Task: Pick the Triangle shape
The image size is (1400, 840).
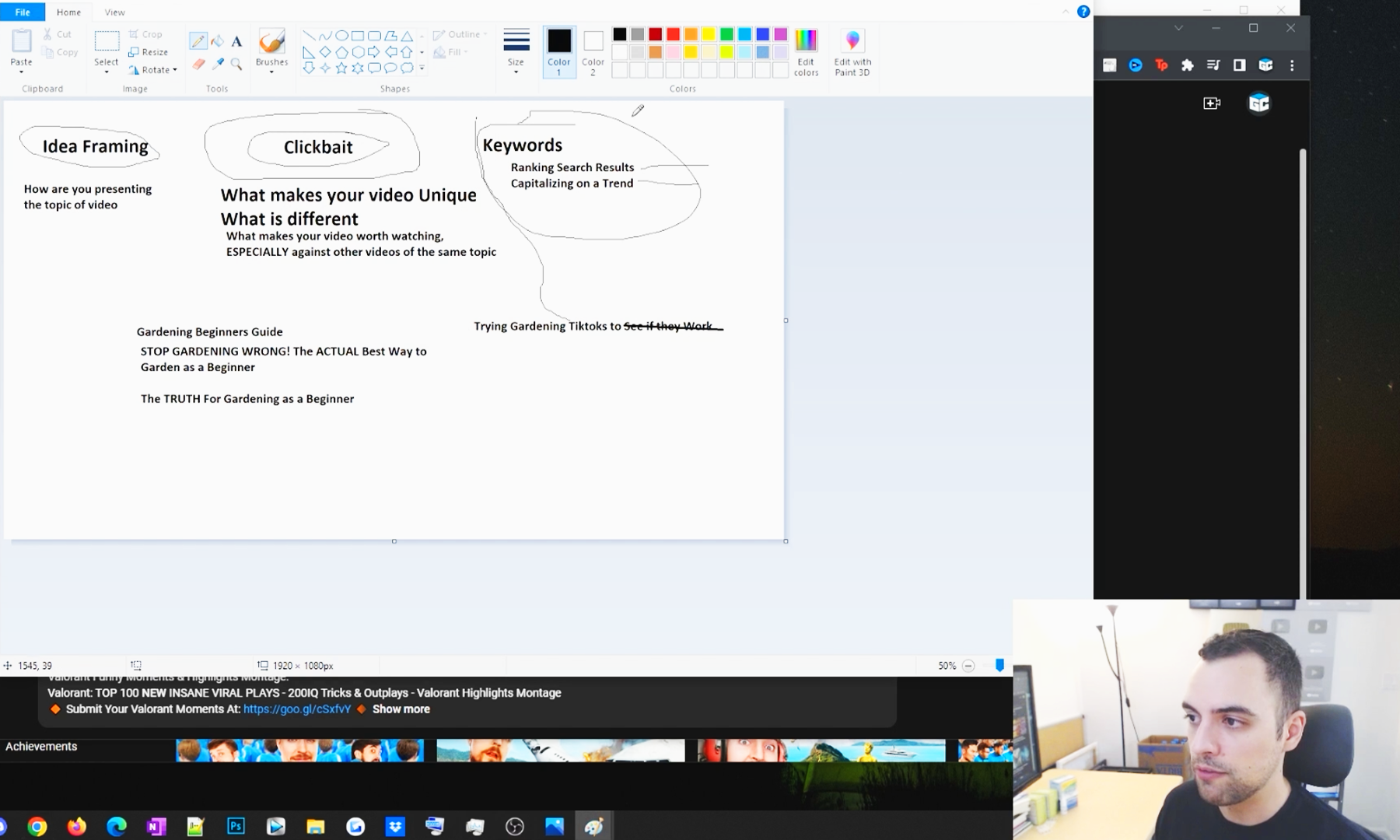Action: click(407, 35)
